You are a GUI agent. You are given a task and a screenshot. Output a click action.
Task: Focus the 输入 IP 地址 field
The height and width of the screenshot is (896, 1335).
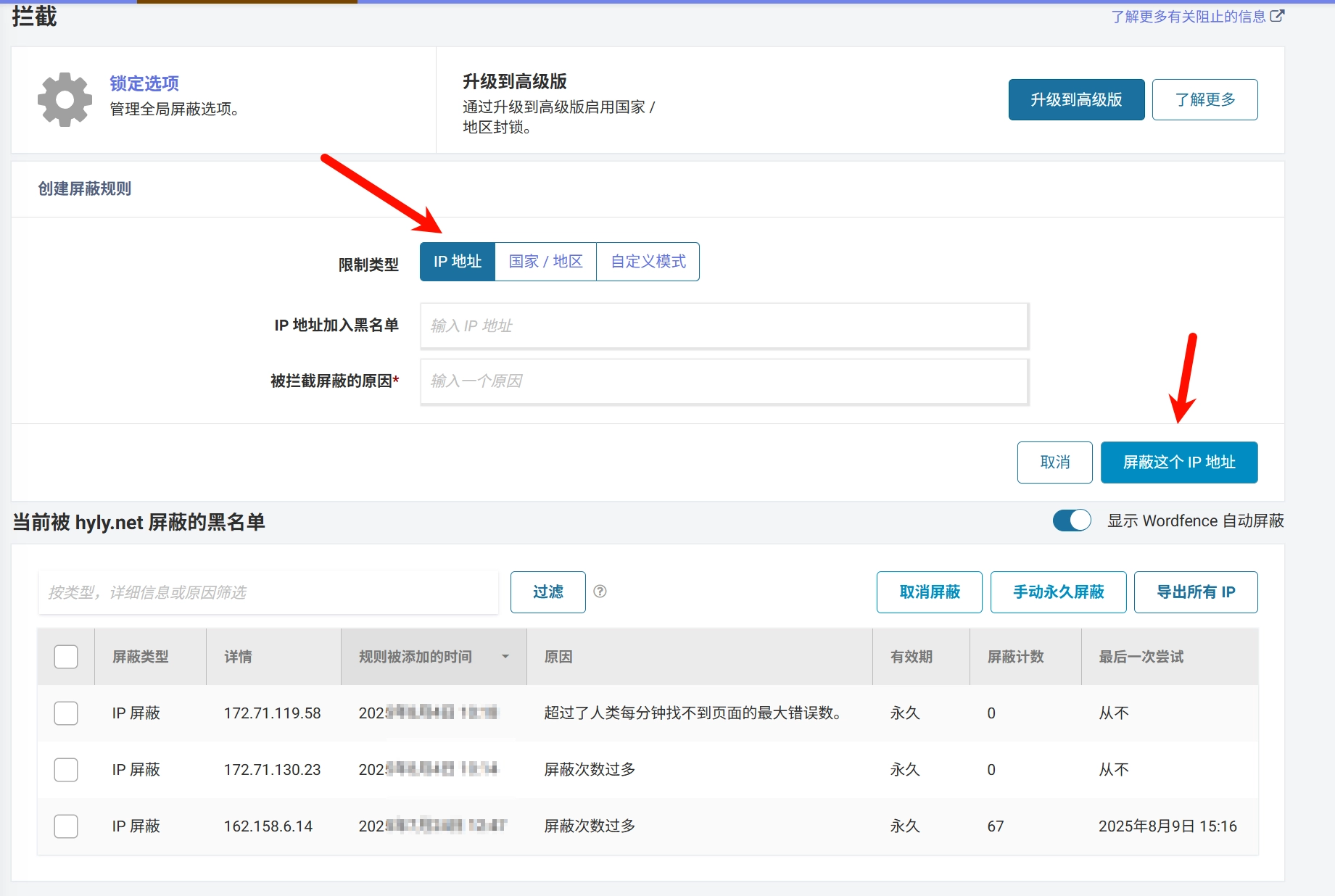[724, 325]
